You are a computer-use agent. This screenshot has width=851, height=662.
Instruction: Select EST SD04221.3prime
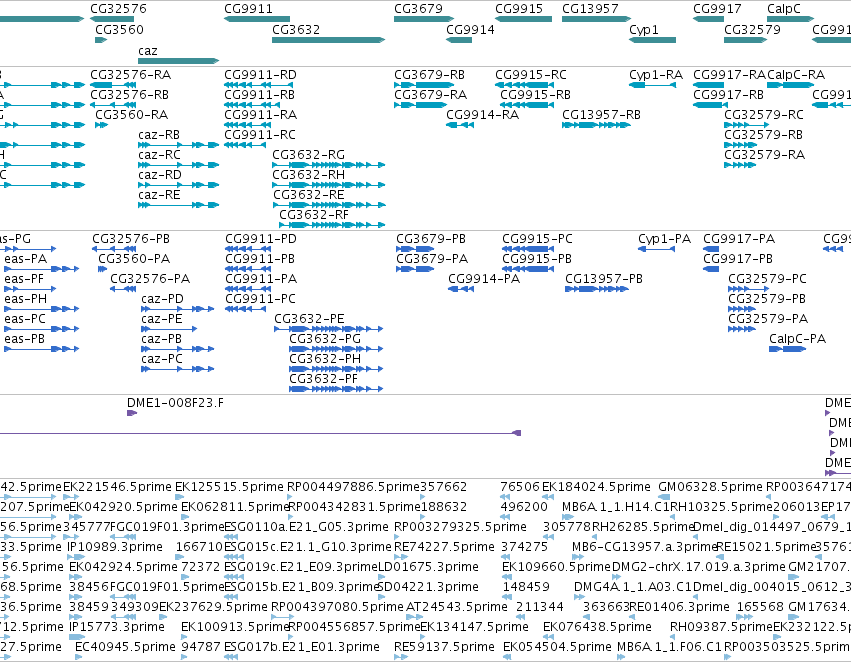tap(428, 587)
